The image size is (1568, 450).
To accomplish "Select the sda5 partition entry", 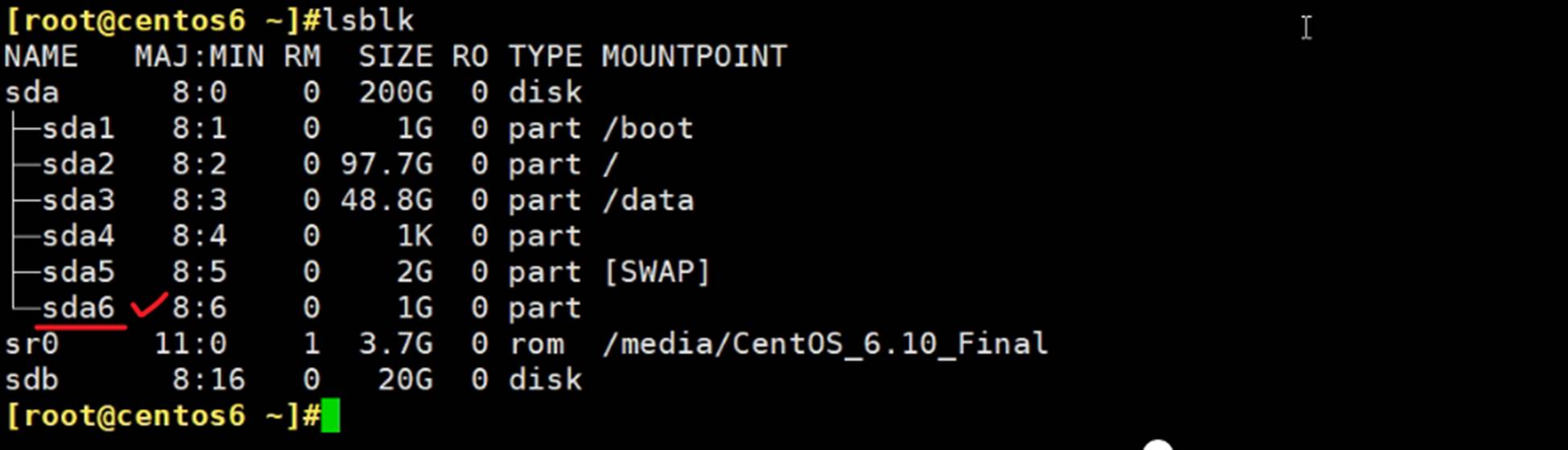I will tap(78, 272).
